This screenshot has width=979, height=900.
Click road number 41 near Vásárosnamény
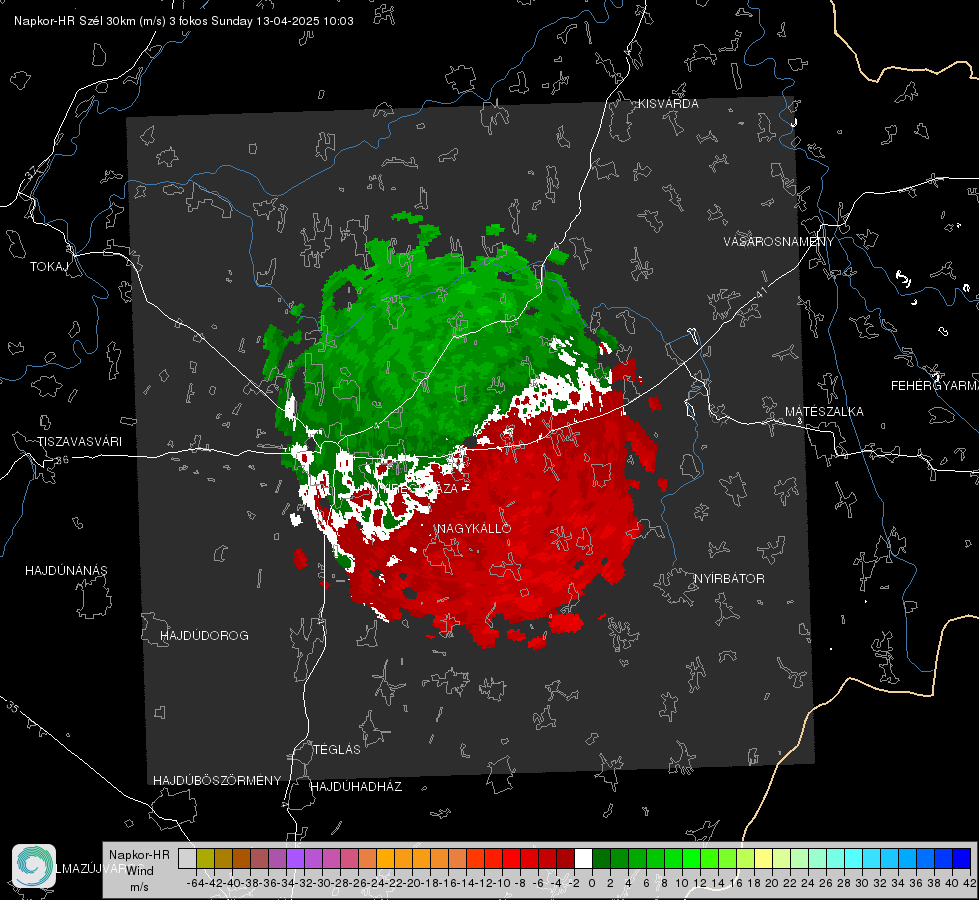(760, 292)
